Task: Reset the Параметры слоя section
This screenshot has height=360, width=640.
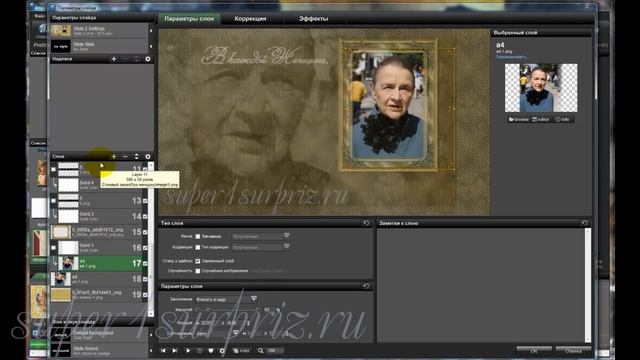Action: tap(366, 286)
